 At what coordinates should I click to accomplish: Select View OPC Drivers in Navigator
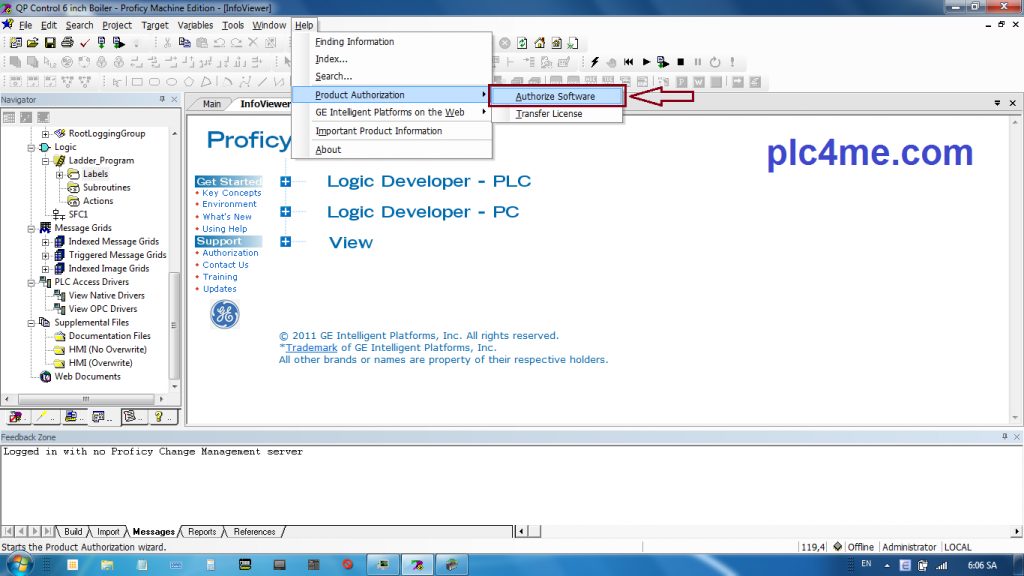tap(102, 309)
